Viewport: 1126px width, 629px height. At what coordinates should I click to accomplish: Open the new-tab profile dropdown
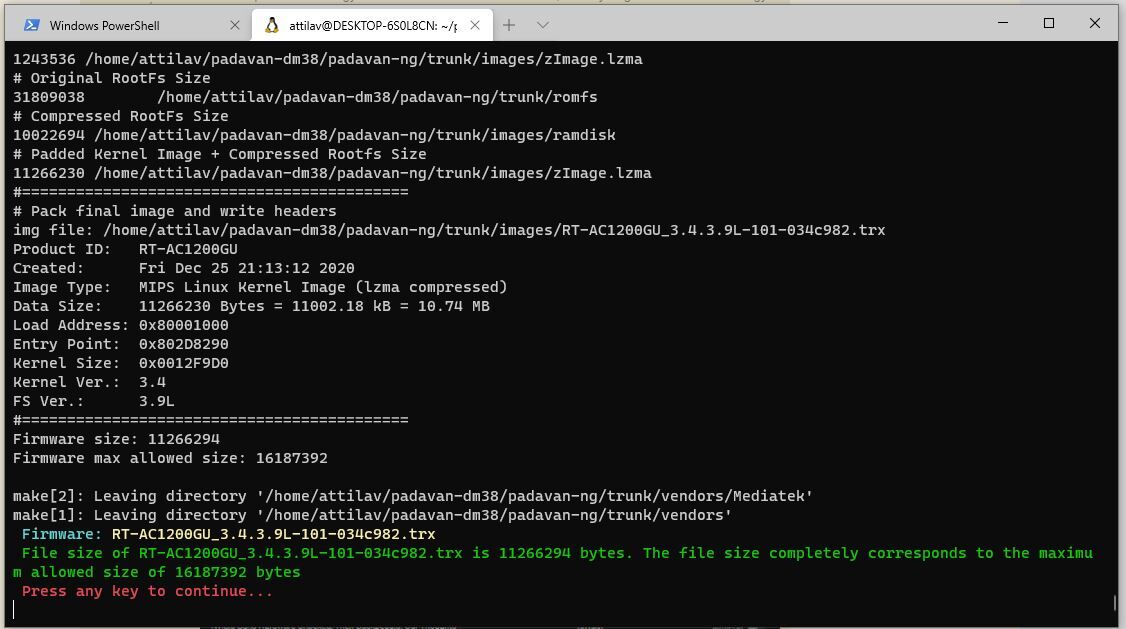point(542,25)
